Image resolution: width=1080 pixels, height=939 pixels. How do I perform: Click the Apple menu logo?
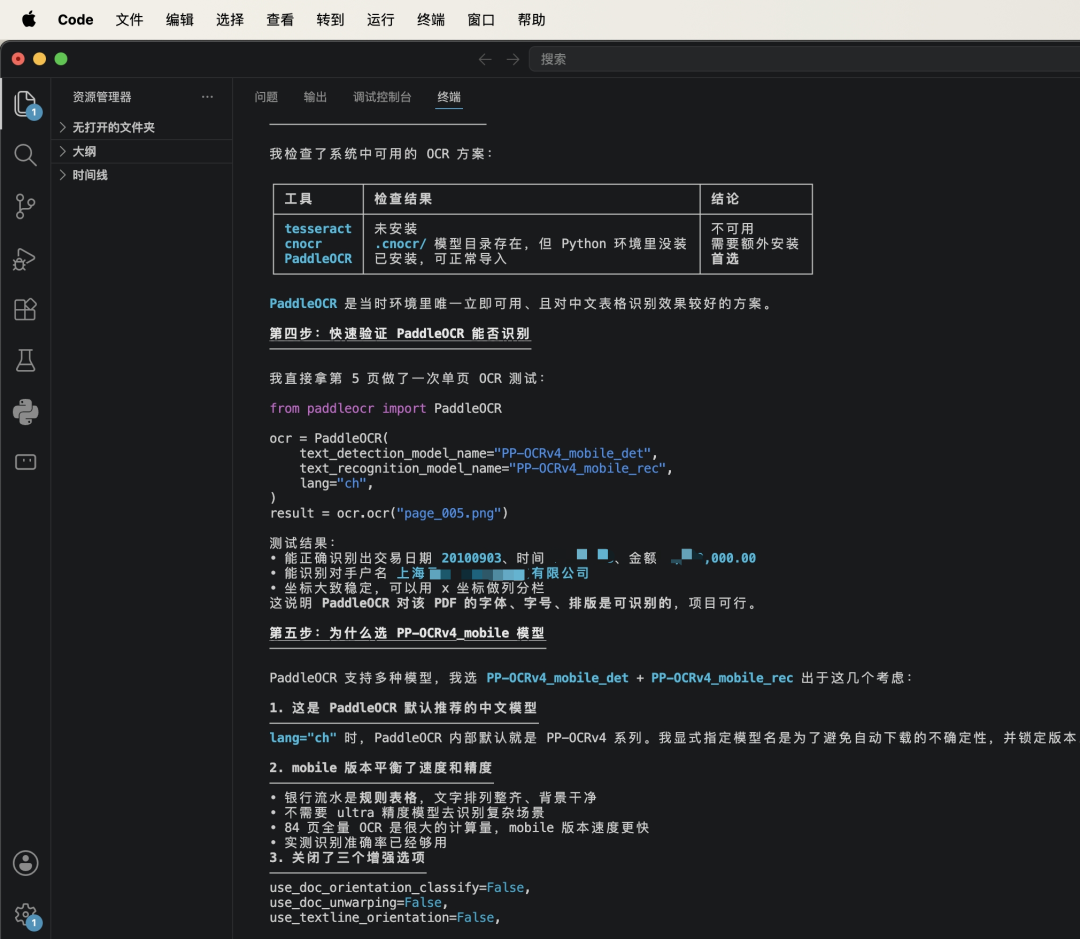[29, 19]
